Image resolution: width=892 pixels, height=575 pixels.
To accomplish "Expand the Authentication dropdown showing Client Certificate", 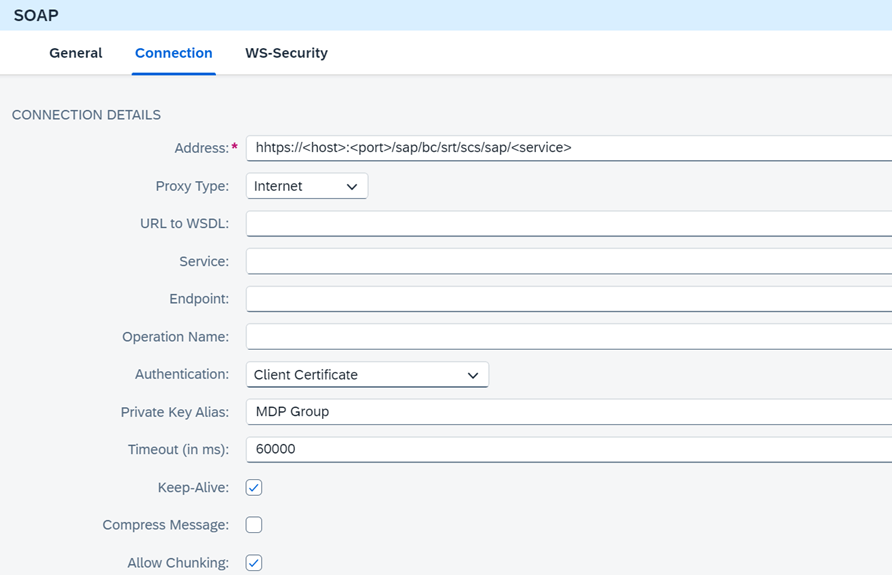I will (x=366, y=375).
